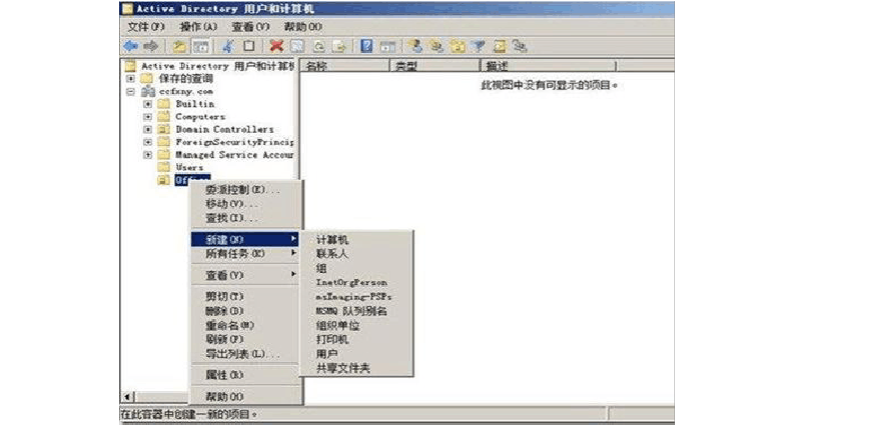Expand the Domain Controllers tree node
Image resolution: width=893 pixels, height=425 pixels.
[148, 130]
